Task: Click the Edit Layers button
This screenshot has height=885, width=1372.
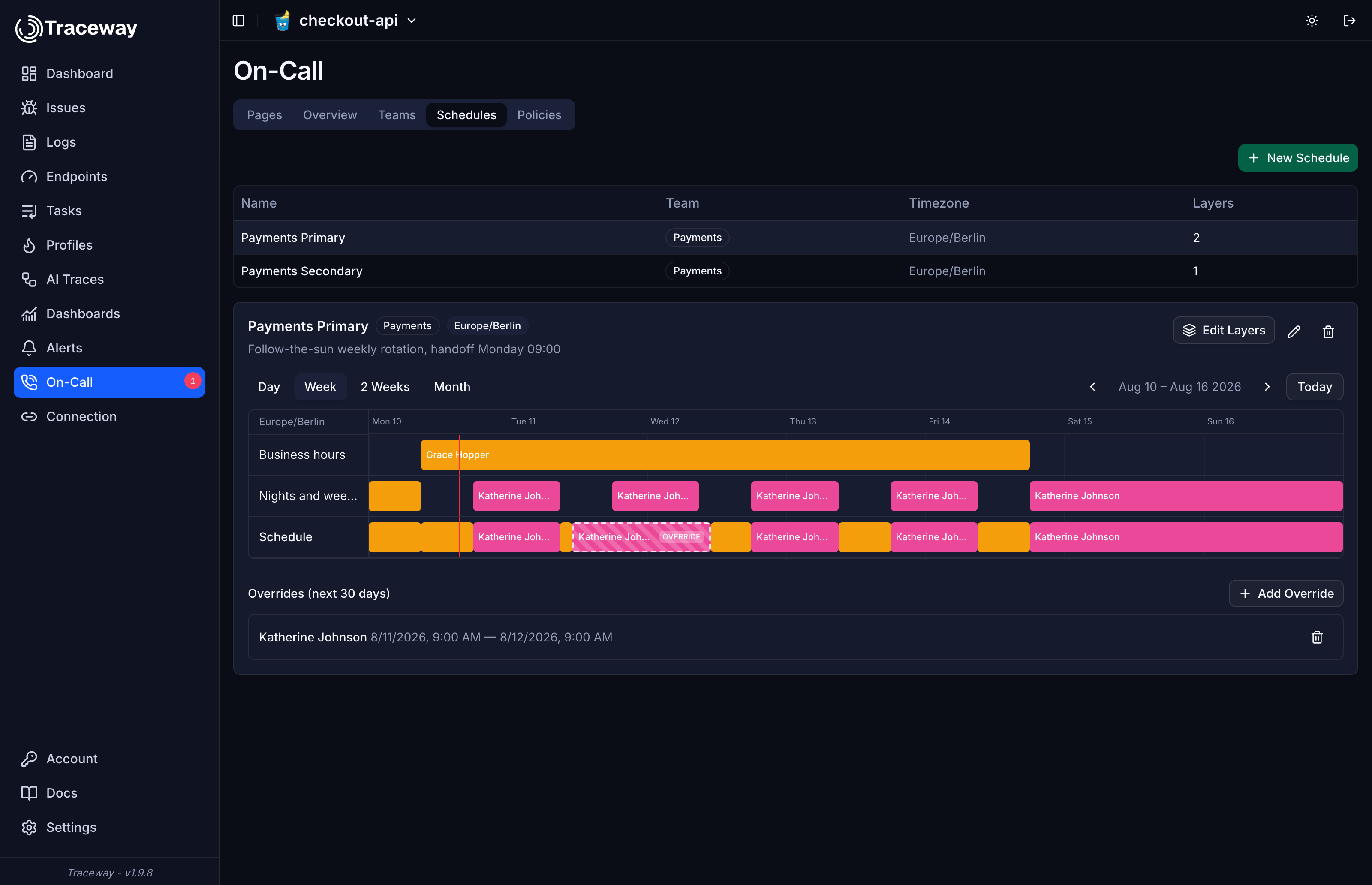Action: (1224, 331)
